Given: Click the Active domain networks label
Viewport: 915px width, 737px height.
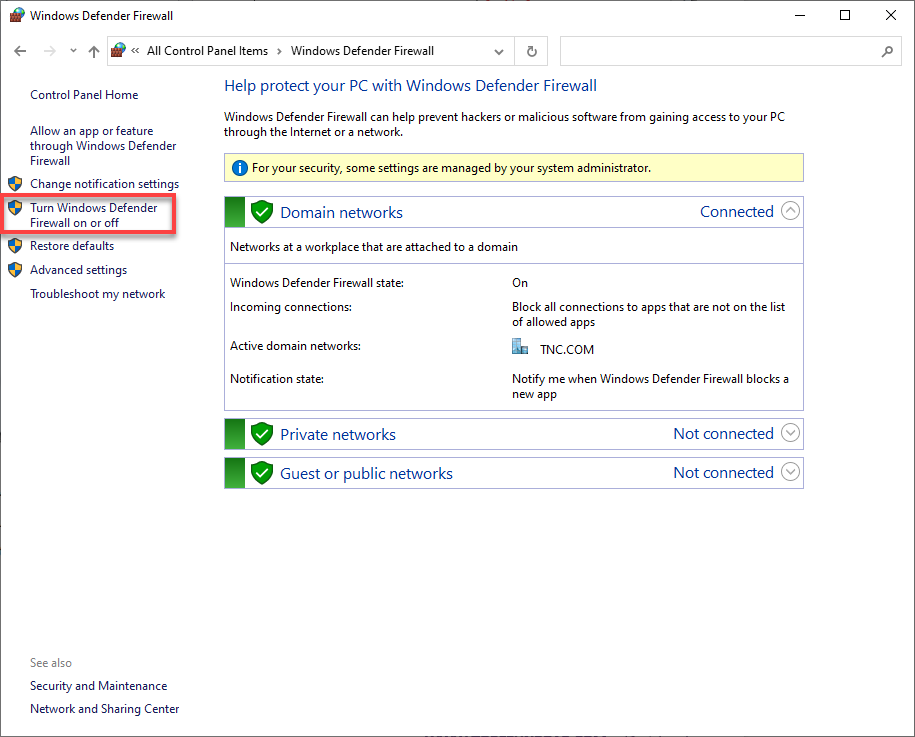Looking at the screenshot, I should point(295,346).
